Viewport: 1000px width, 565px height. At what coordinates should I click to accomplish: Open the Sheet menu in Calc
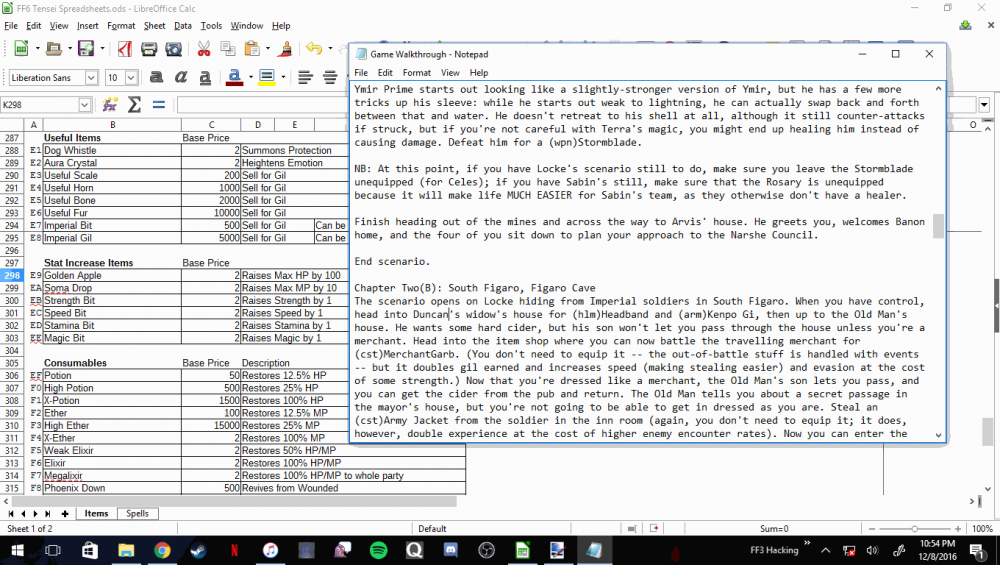154,26
